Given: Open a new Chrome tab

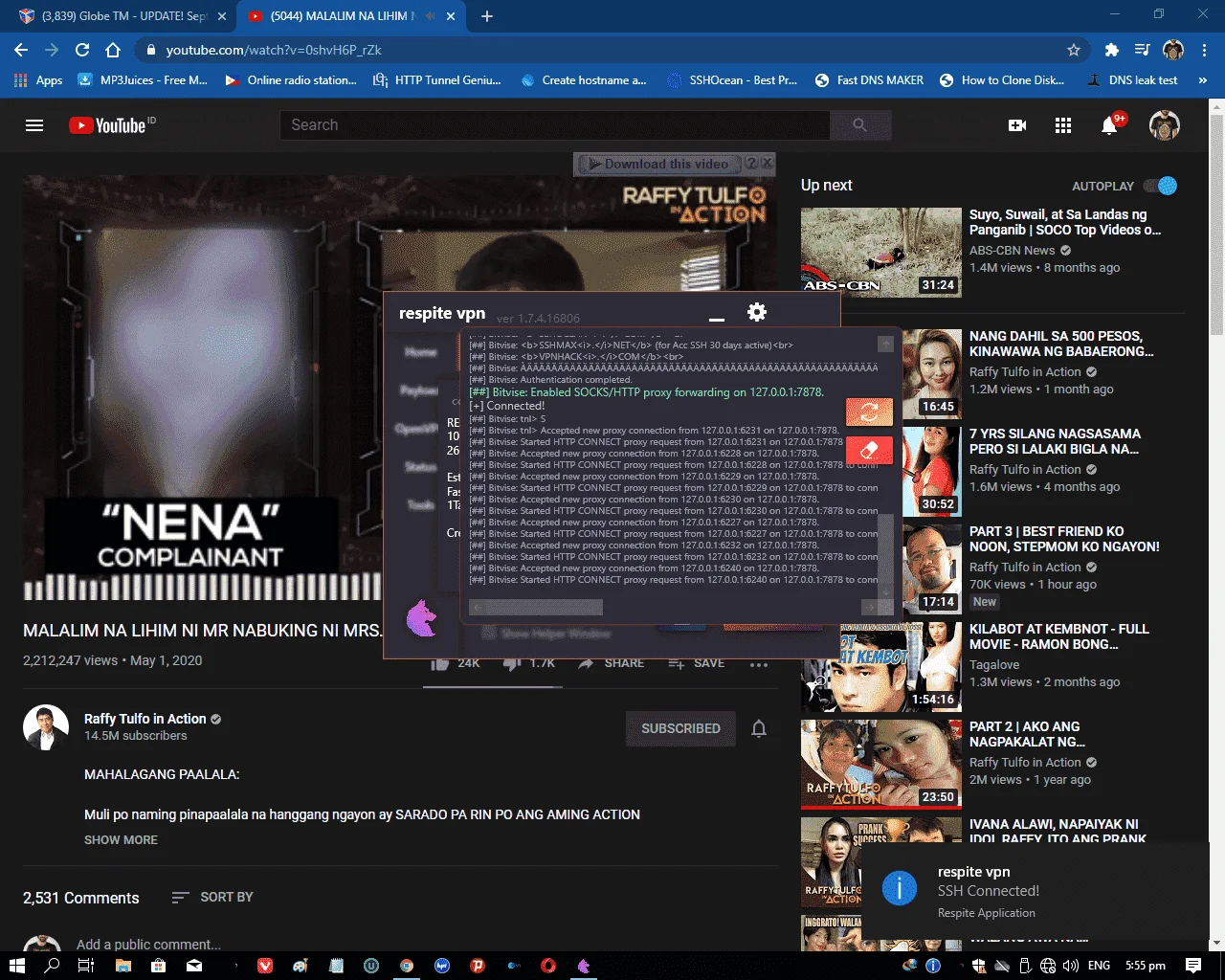Looking at the screenshot, I should (486, 16).
